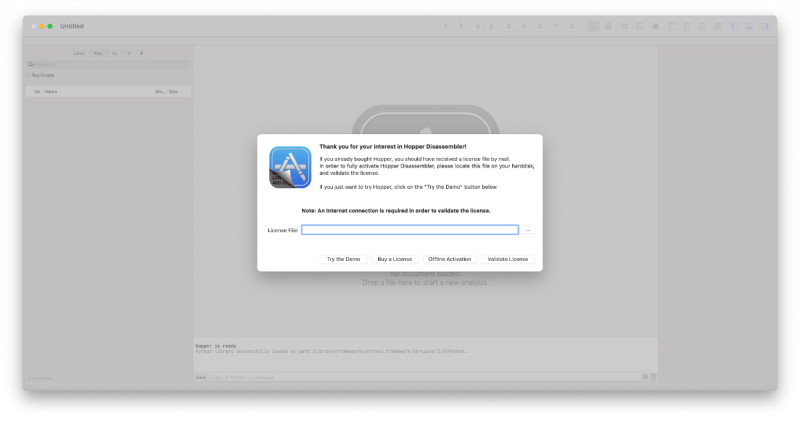Click the Buy a License button
The width and height of the screenshot is (800, 421).
click(394, 259)
